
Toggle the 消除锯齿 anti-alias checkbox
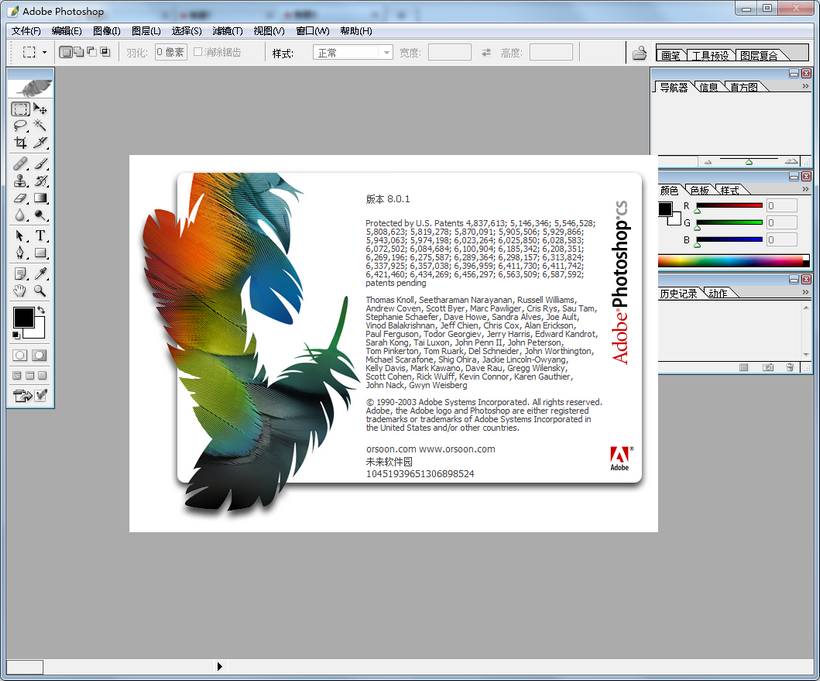pos(198,52)
